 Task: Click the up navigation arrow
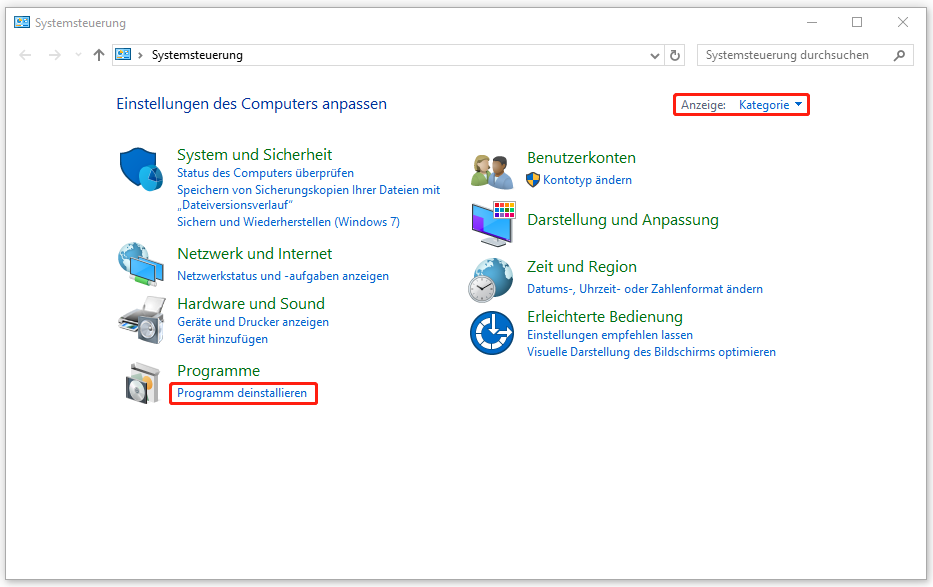(x=98, y=55)
